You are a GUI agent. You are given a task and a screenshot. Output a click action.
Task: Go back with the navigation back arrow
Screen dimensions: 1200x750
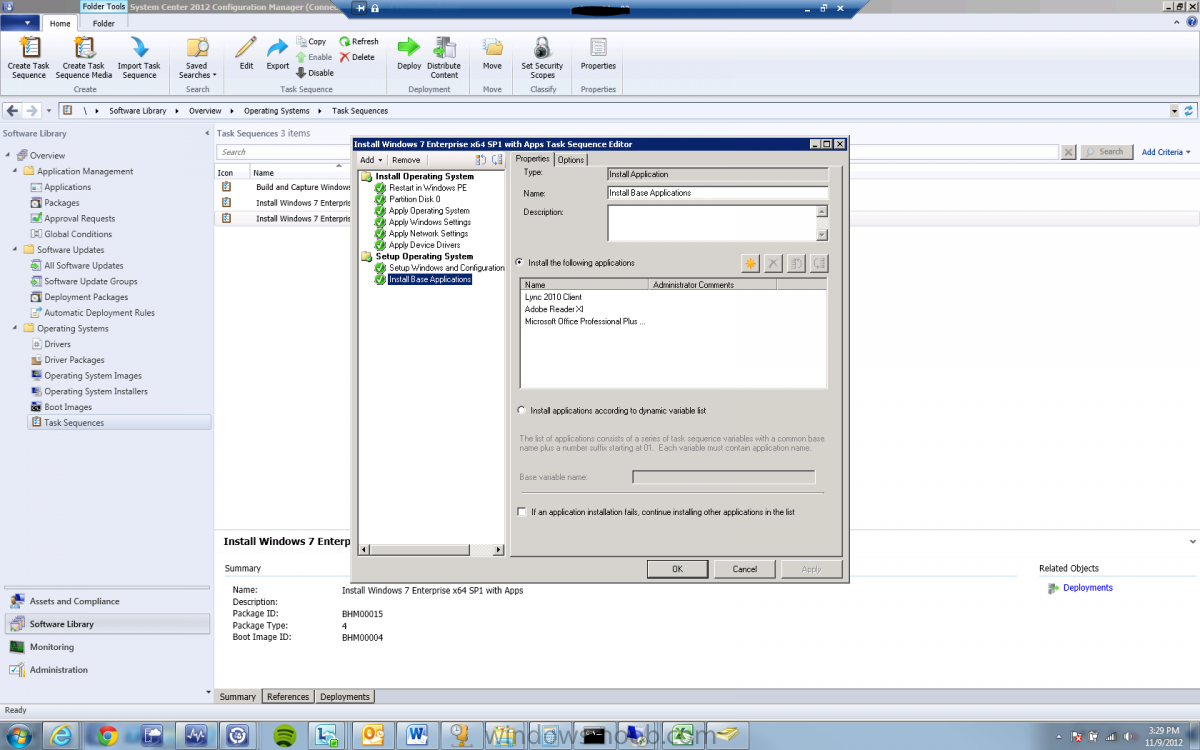point(12,110)
